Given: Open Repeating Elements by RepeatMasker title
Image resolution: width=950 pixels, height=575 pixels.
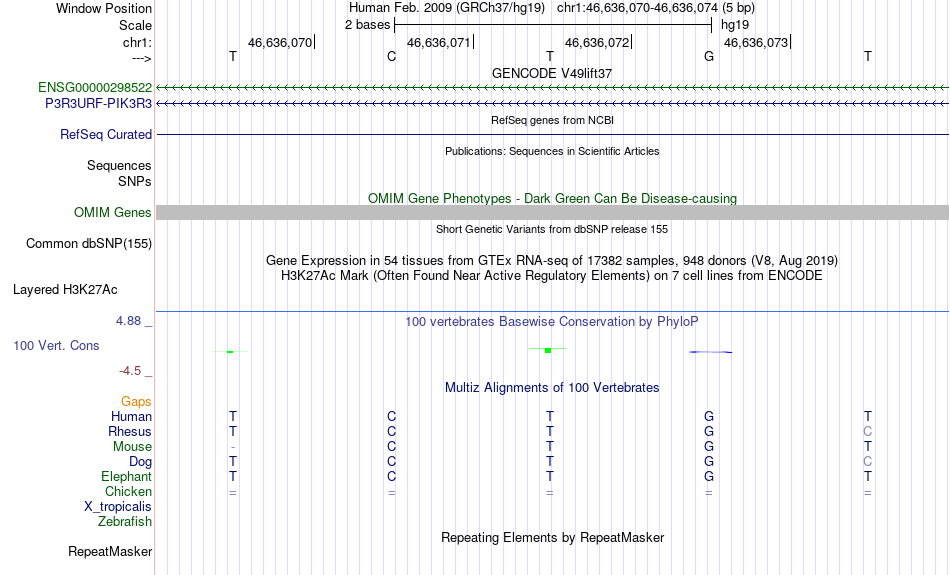Looking at the screenshot, I should (x=552, y=537).
